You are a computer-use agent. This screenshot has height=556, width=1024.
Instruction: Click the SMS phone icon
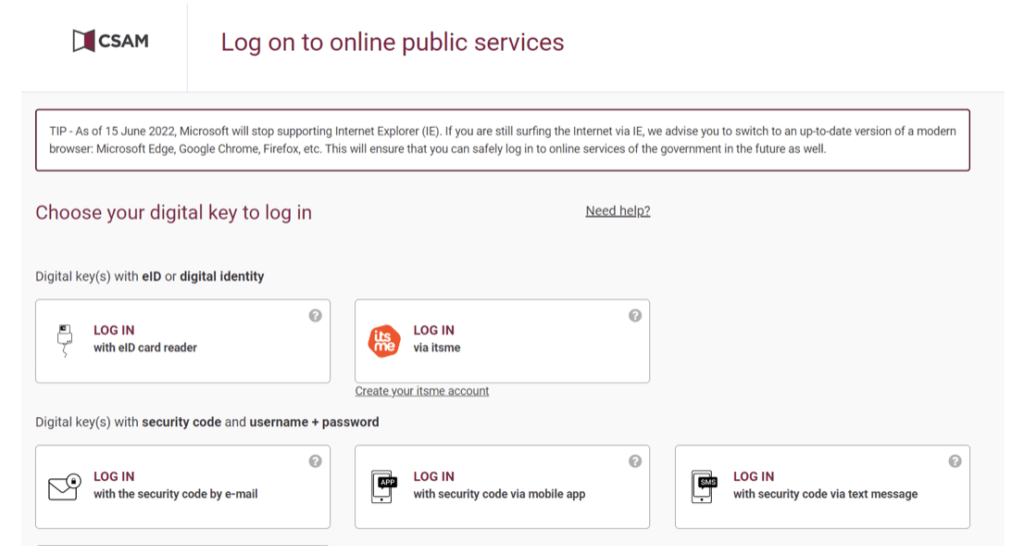point(704,487)
